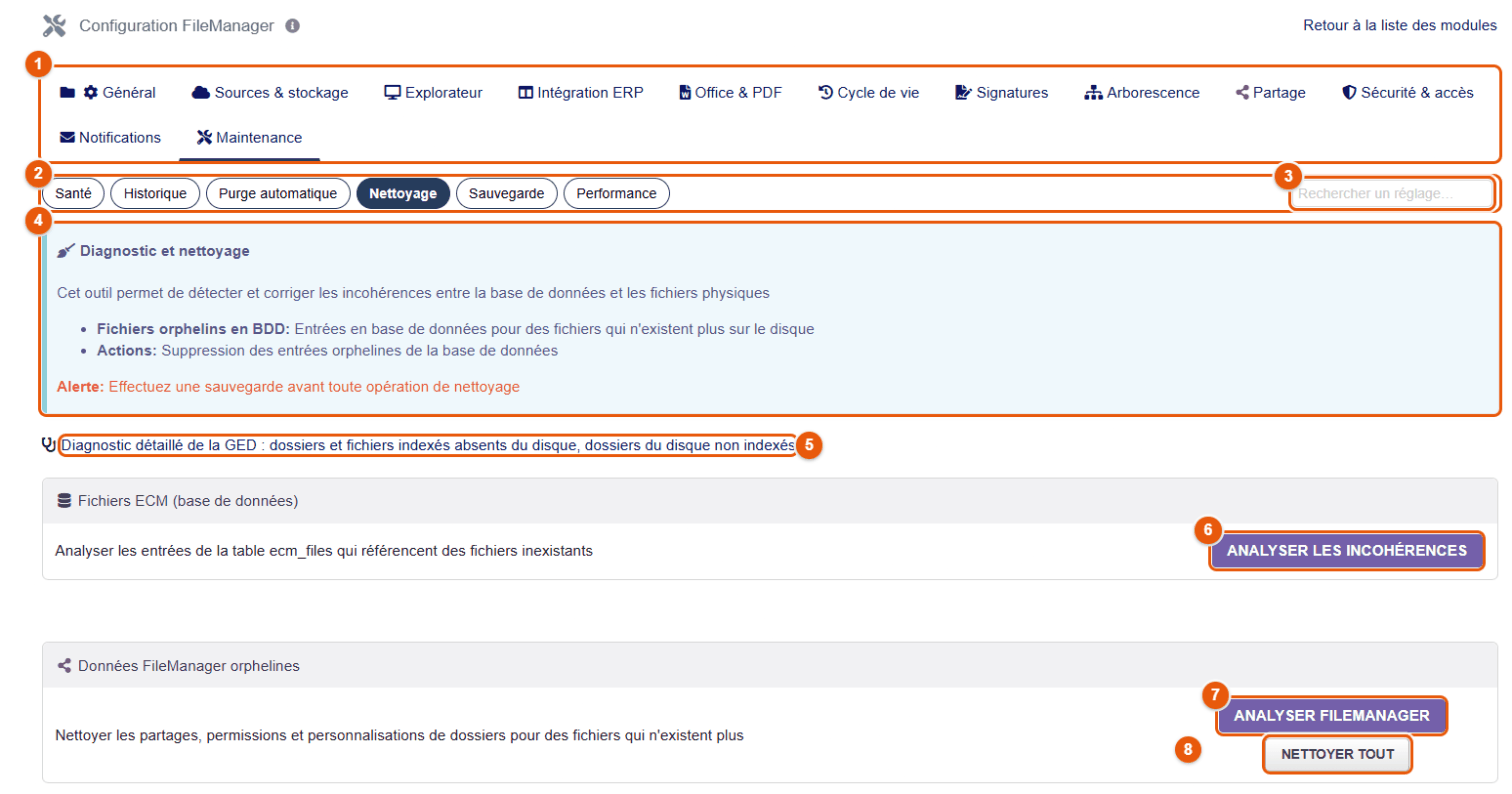
Task: Select the Santé sub-tab pill
Action: click(x=73, y=194)
